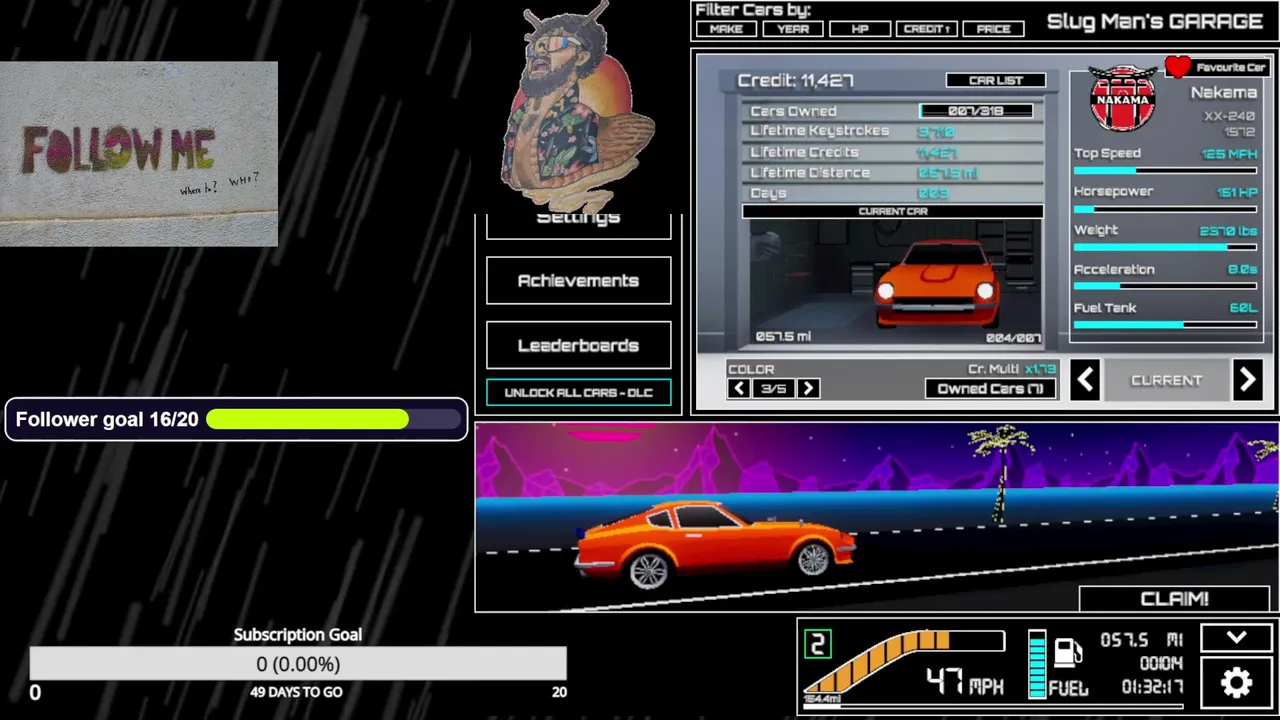
Task: Click the Owned Cars (7) filter button
Action: pyautogui.click(x=991, y=389)
